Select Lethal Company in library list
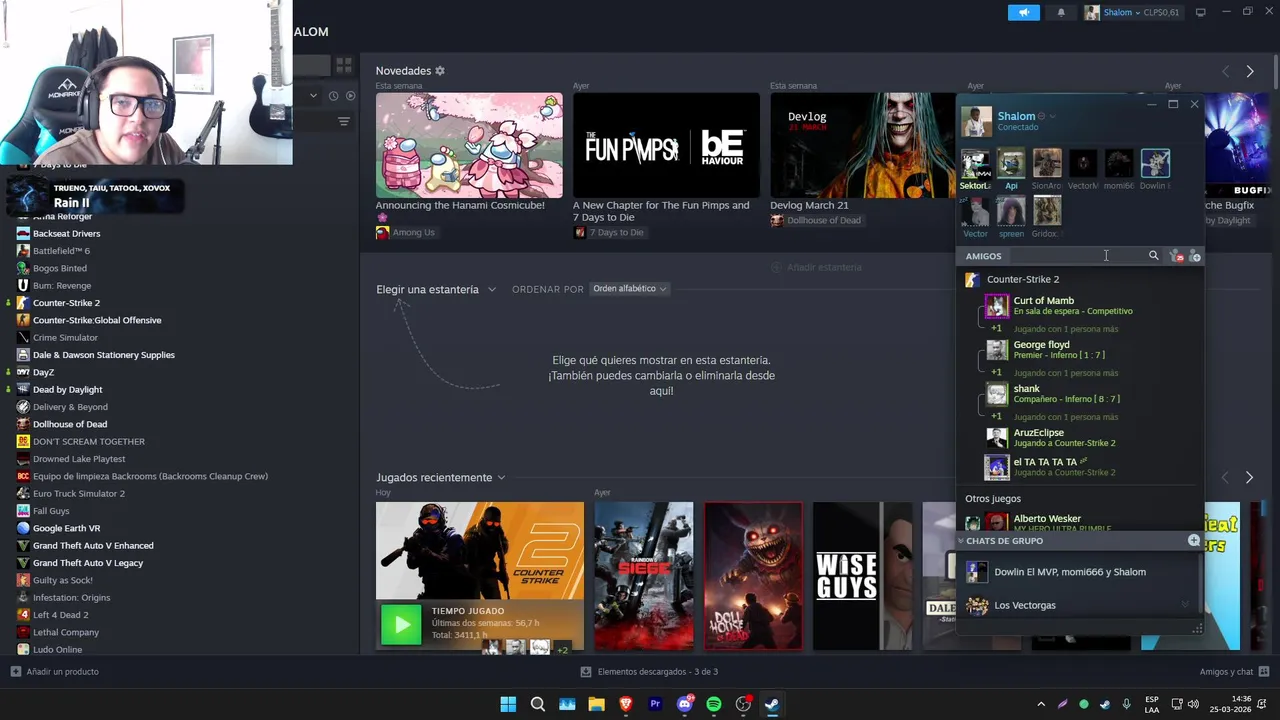The image size is (1280, 720). pos(65,632)
